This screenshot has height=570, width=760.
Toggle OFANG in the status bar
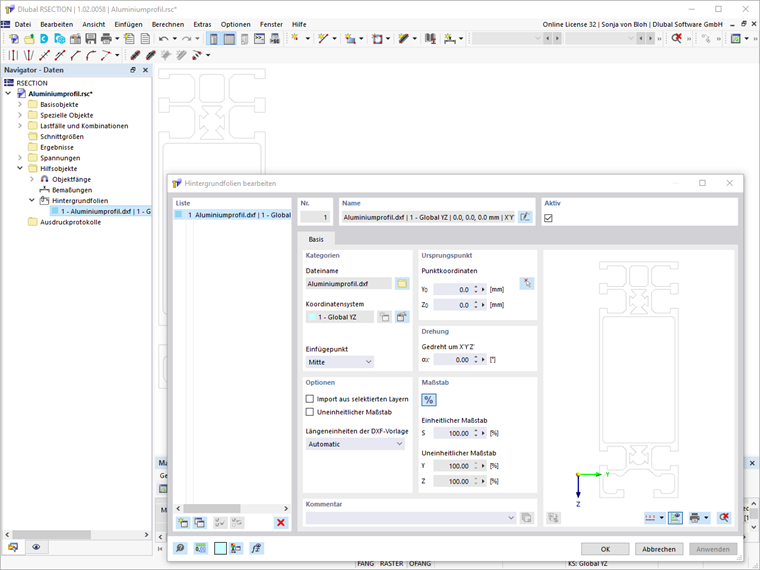click(420, 564)
